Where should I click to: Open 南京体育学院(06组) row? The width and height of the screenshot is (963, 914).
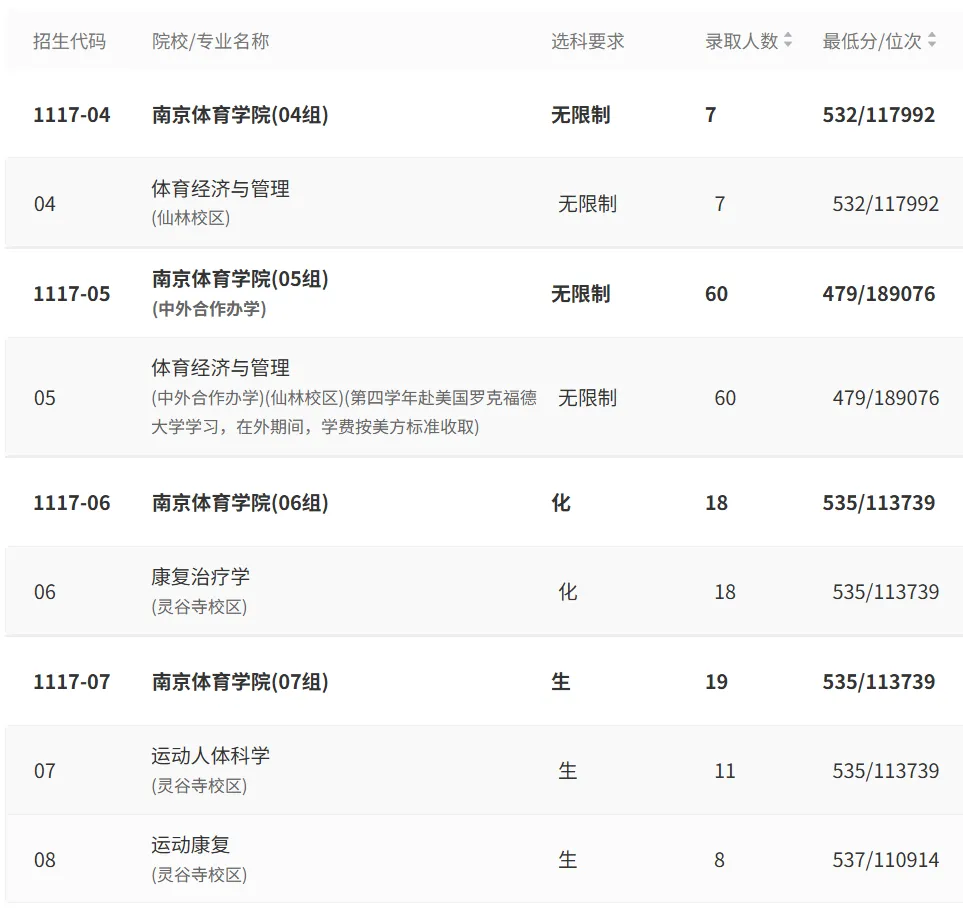240,502
